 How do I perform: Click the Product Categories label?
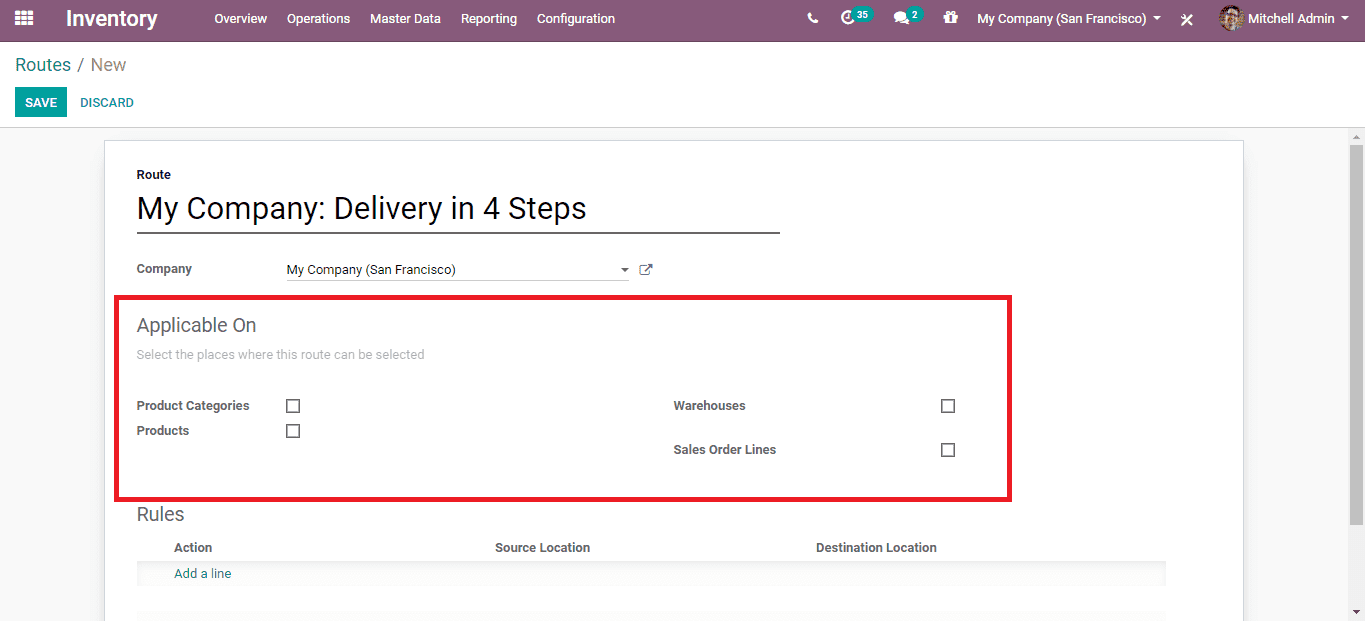tap(193, 406)
